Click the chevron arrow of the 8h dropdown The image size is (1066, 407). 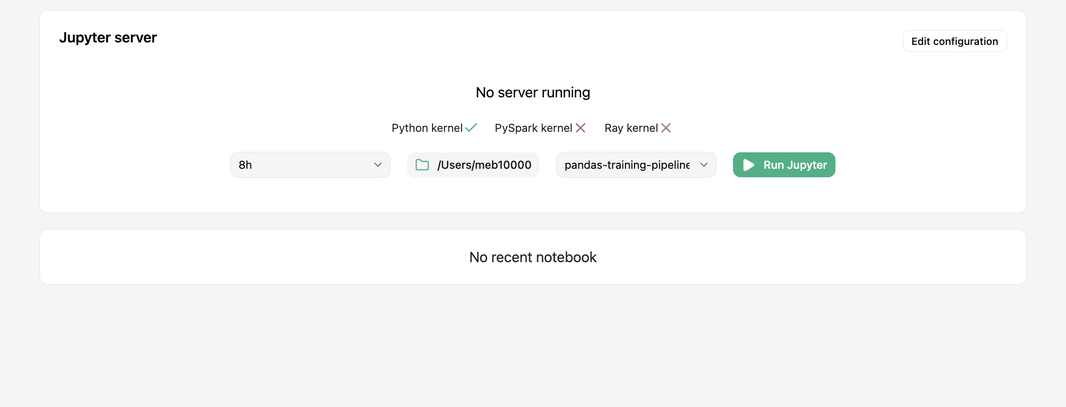[x=378, y=164]
